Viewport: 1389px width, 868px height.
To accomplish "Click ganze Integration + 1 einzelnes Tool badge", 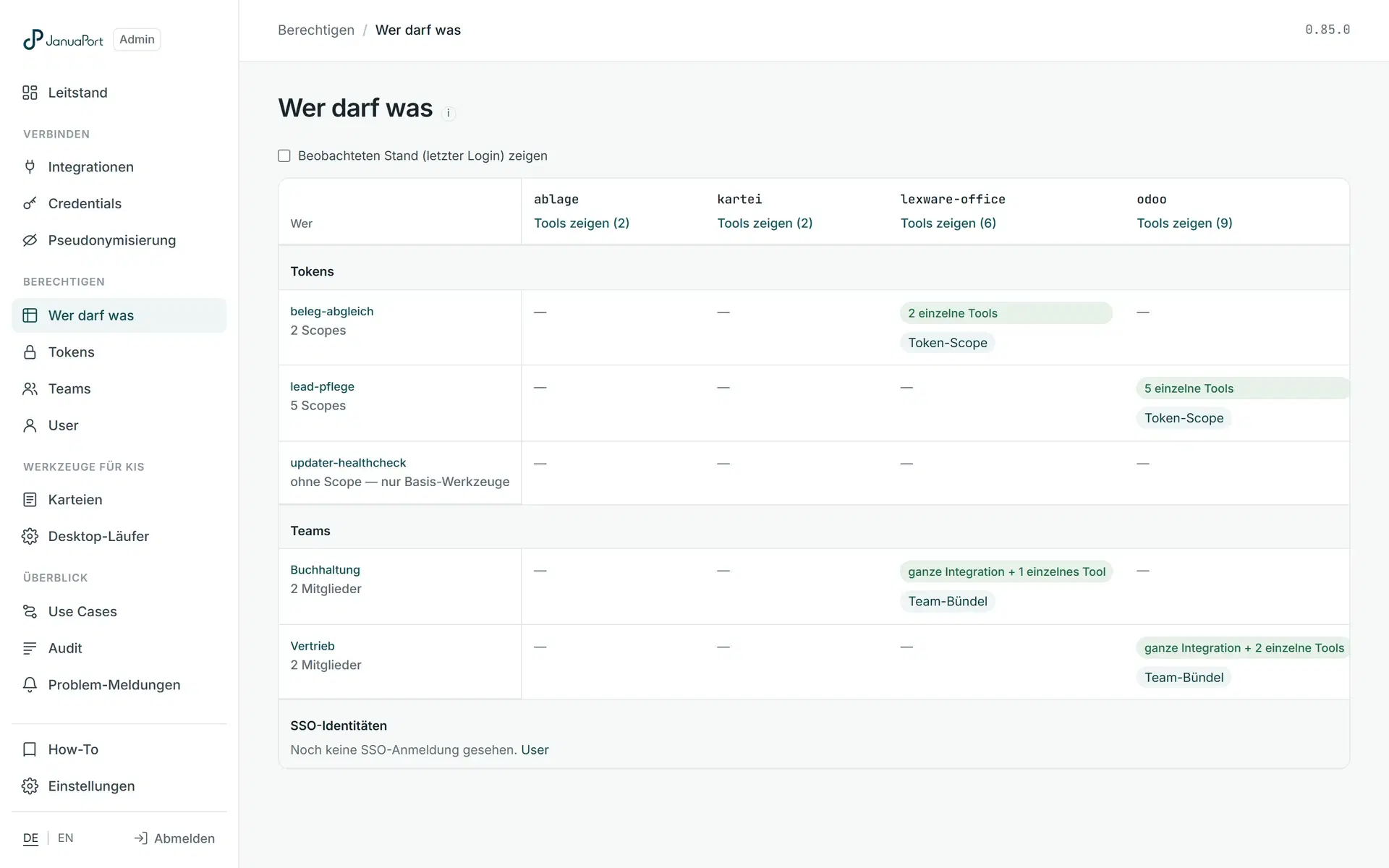I will (x=1006, y=571).
